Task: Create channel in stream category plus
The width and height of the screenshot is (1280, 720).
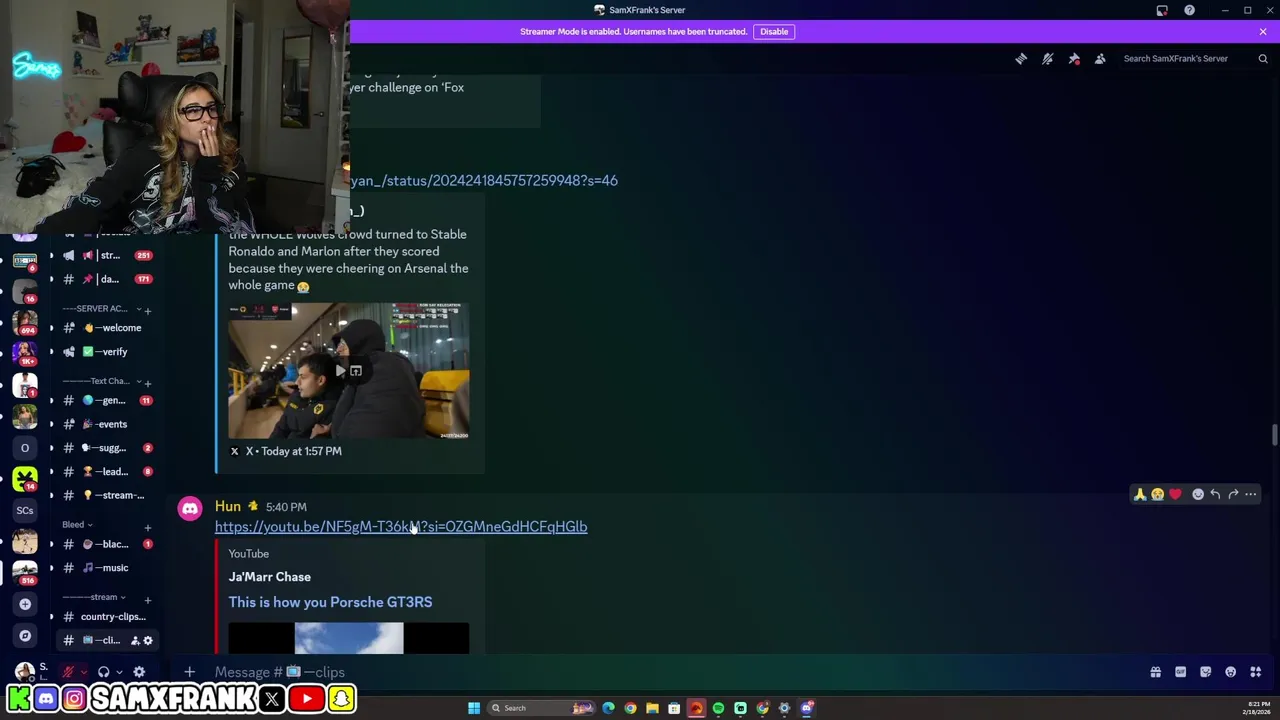Action: [x=148, y=599]
